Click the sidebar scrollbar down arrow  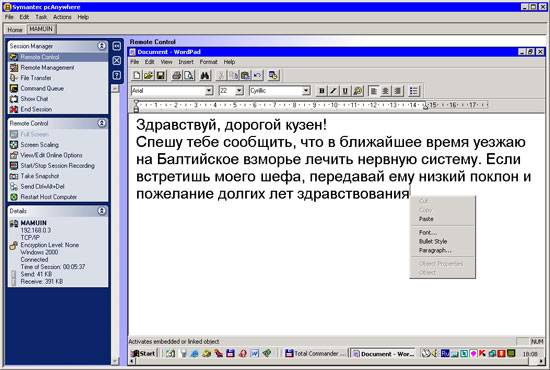click(115, 361)
